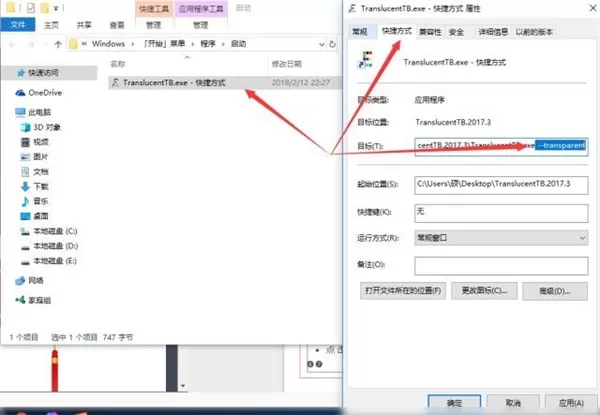Click the 目标(T) text field

point(501,146)
